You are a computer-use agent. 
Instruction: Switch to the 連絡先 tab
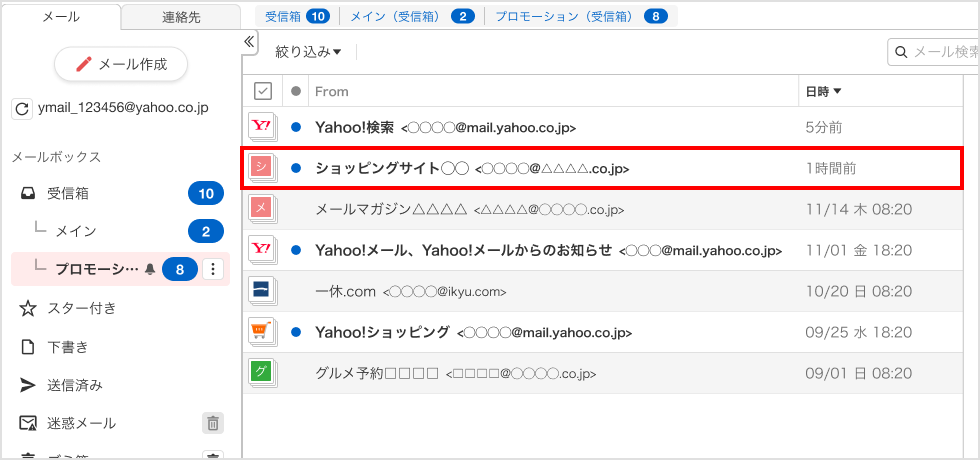[181, 18]
